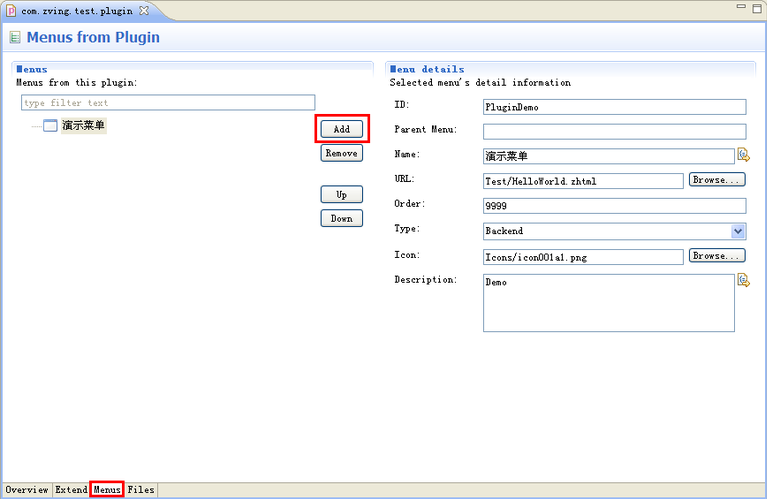Open the Files tab
This screenshot has width=767, height=499.
pyautogui.click(x=141, y=490)
